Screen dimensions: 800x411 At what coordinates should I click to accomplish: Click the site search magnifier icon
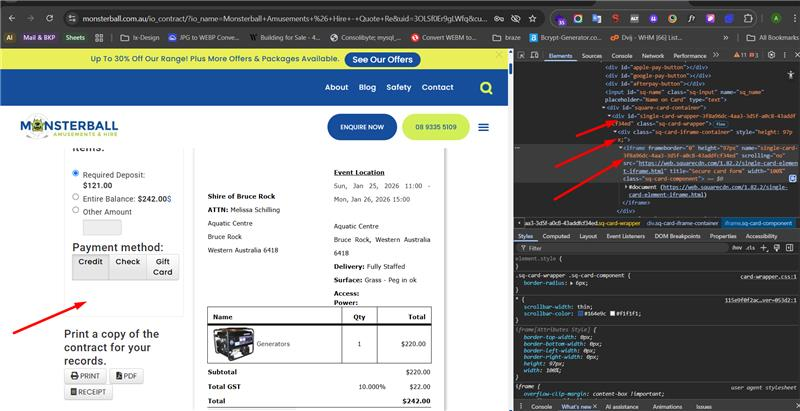(486, 88)
